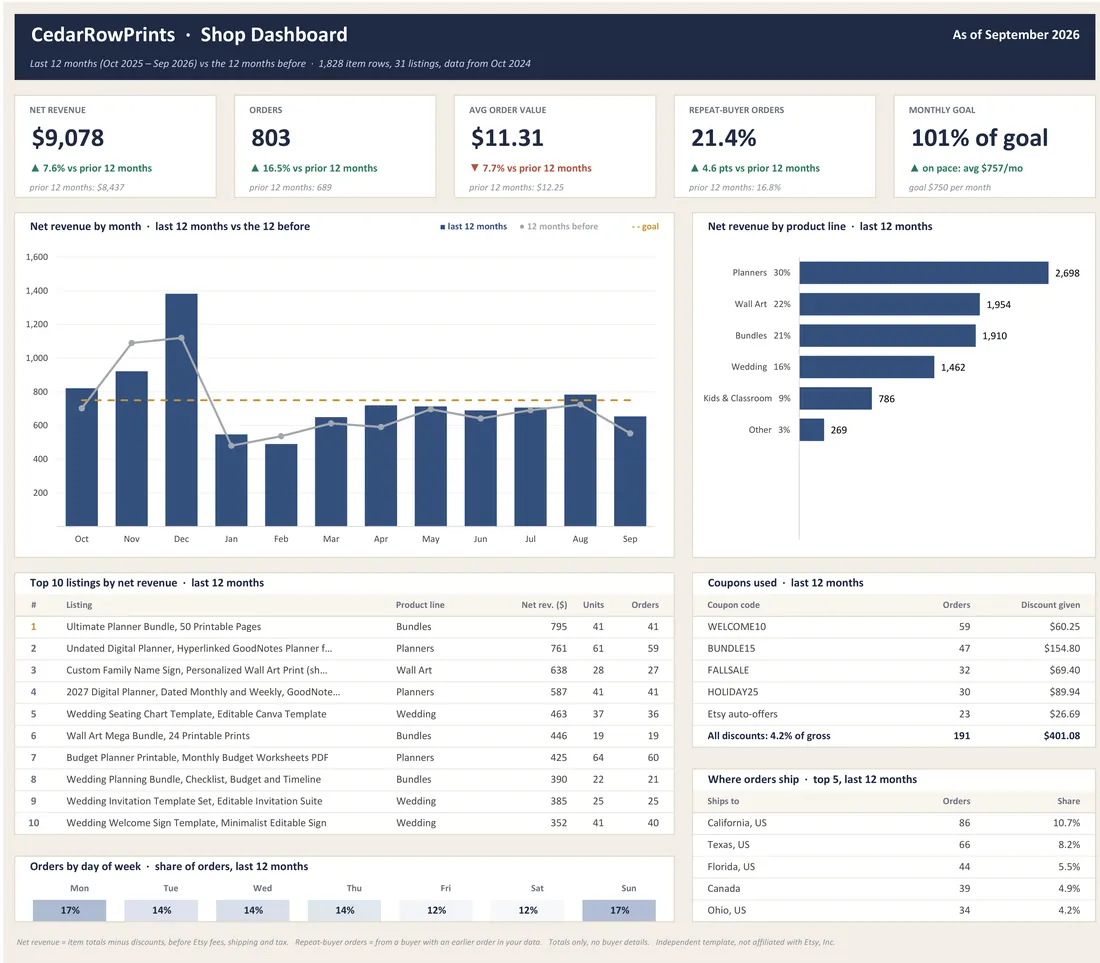
Task: Click the repeat-buyer orders 21.4% figure
Action: pos(723,138)
